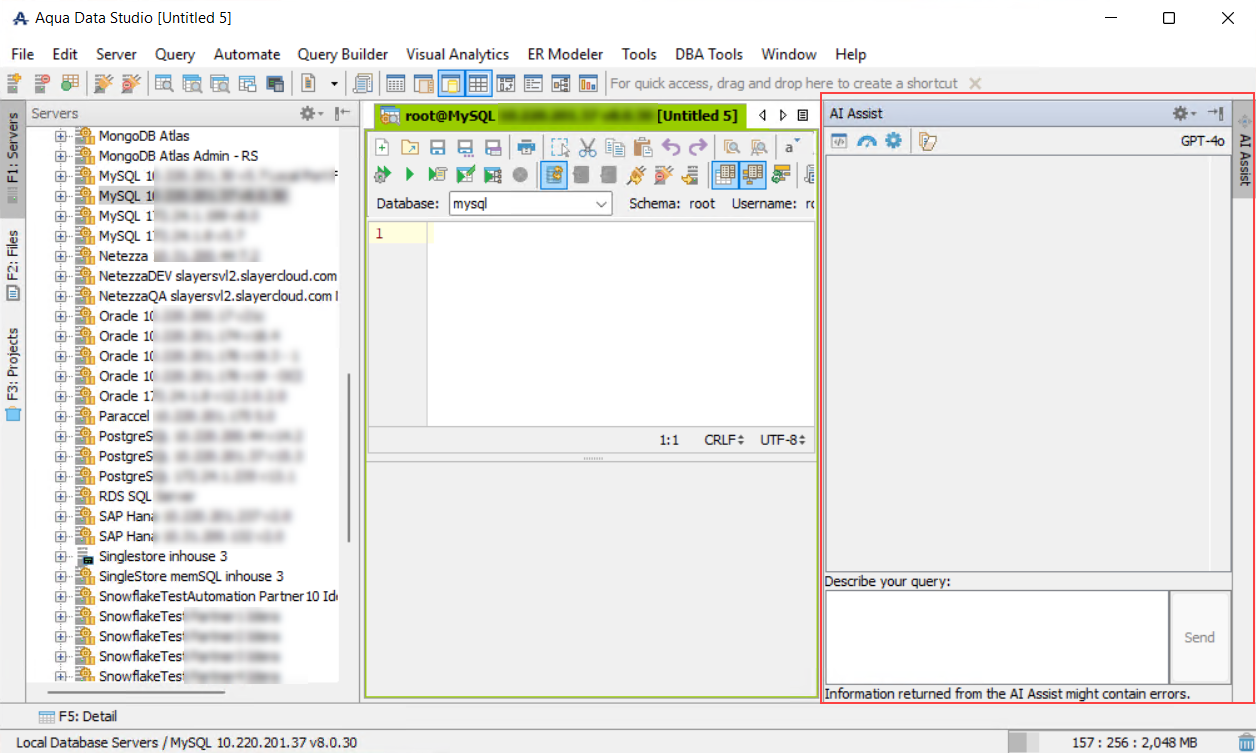Click the Undo arrow icon
The width and height of the screenshot is (1256, 753).
click(x=671, y=147)
